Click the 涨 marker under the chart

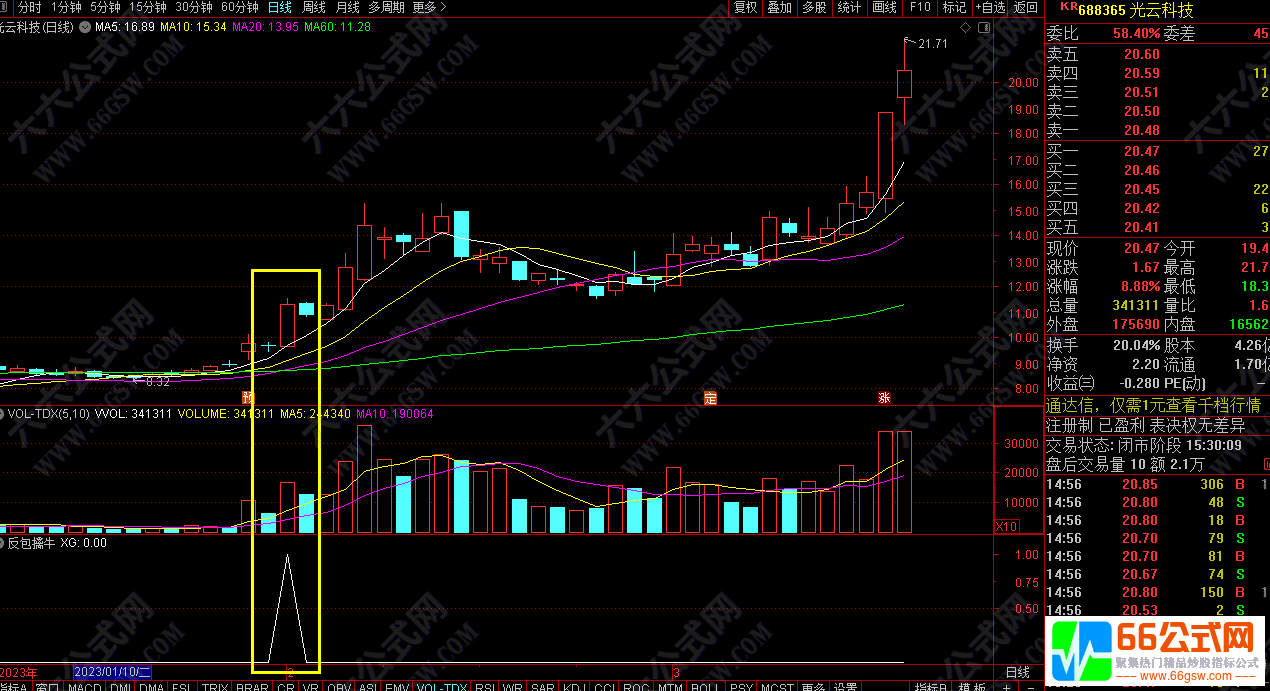click(x=884, y=397)
